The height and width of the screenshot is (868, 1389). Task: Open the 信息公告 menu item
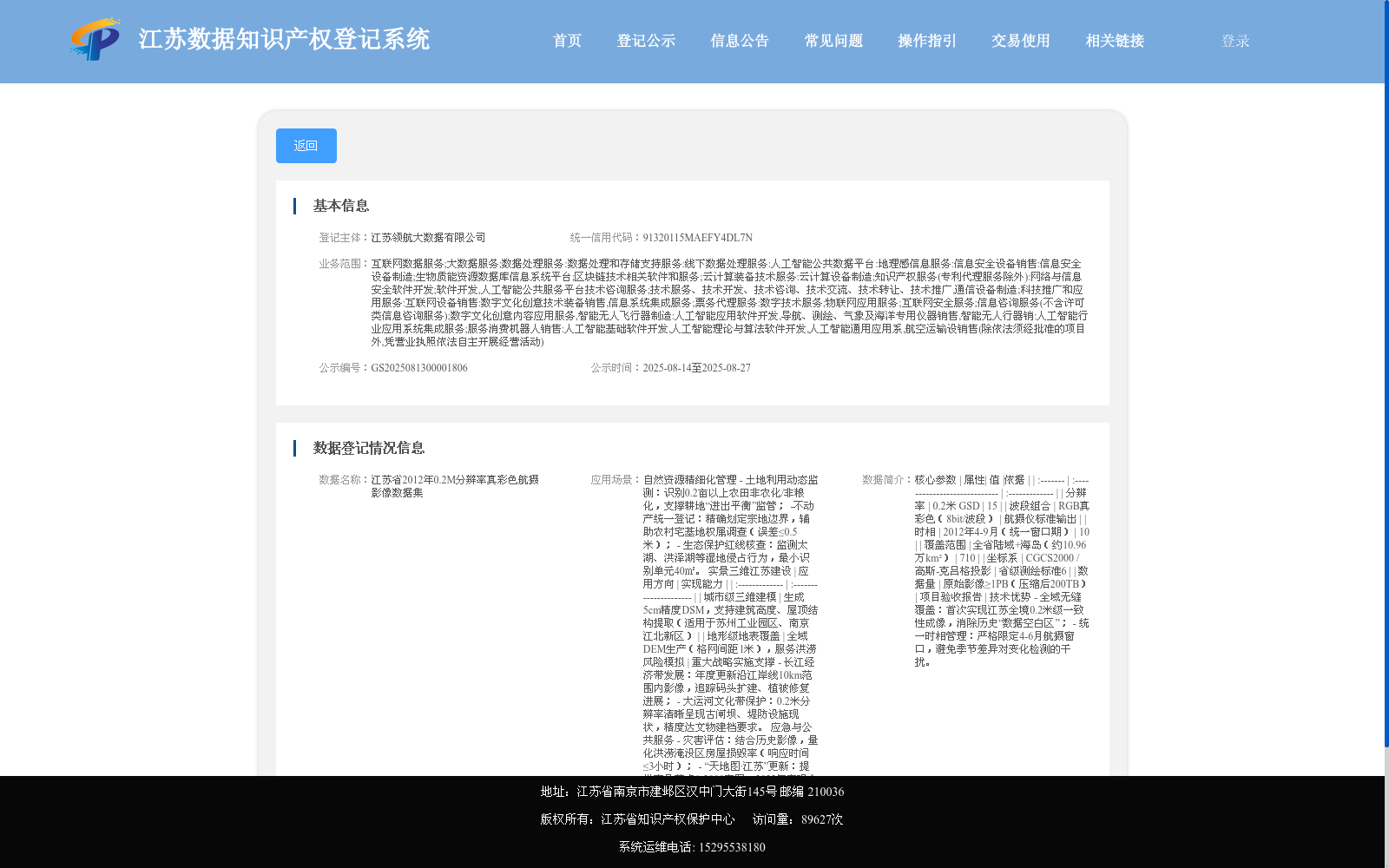point(741,41)
